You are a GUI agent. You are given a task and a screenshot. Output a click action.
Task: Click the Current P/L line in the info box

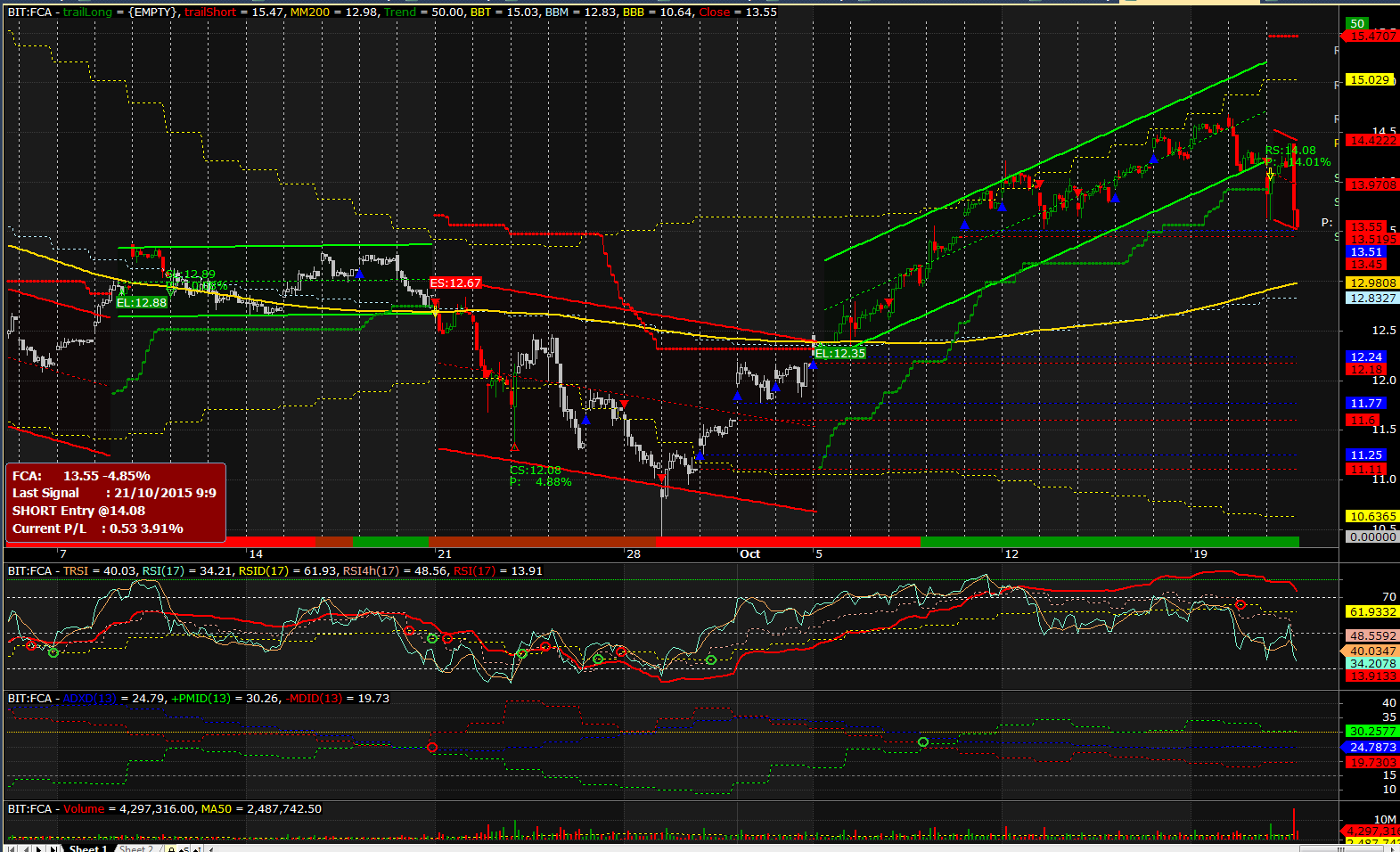[x=98, y=528]
